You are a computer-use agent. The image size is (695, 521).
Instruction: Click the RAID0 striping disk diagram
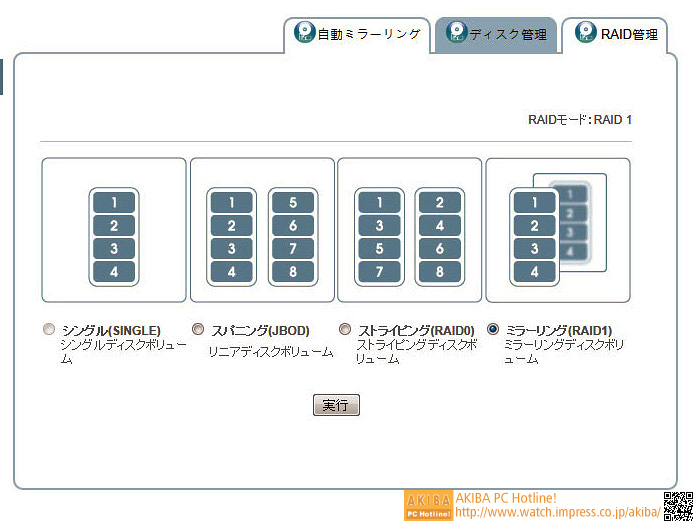(x=410, y=230)
